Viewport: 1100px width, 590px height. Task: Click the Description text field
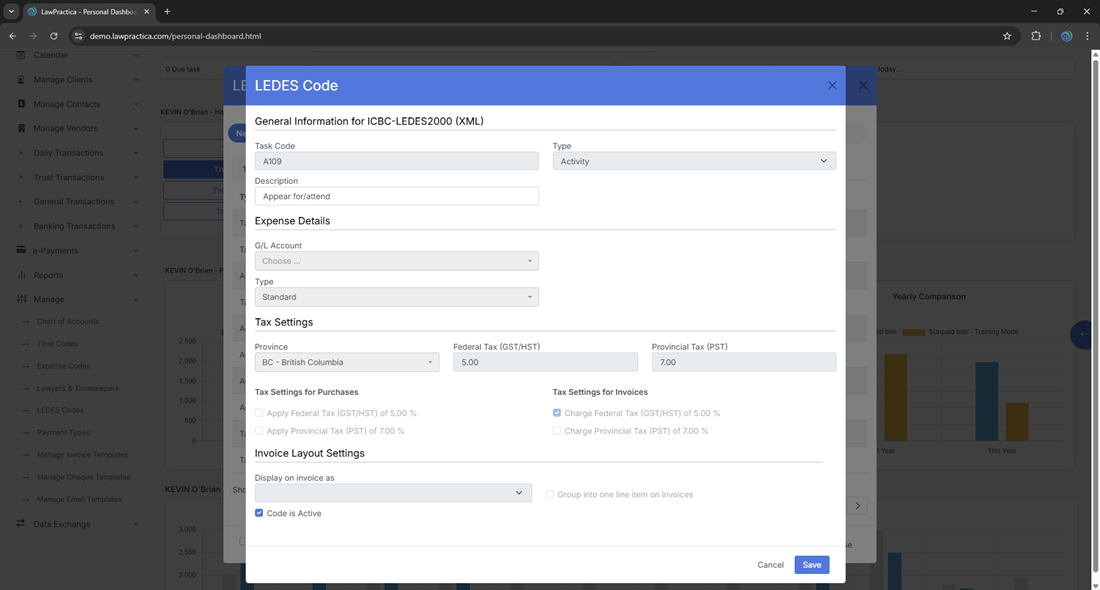[x=396, y=197]
